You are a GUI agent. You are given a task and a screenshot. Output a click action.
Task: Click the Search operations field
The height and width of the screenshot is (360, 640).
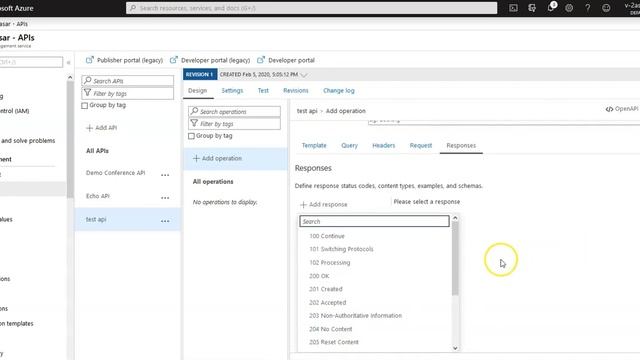[x=234, y=111]
